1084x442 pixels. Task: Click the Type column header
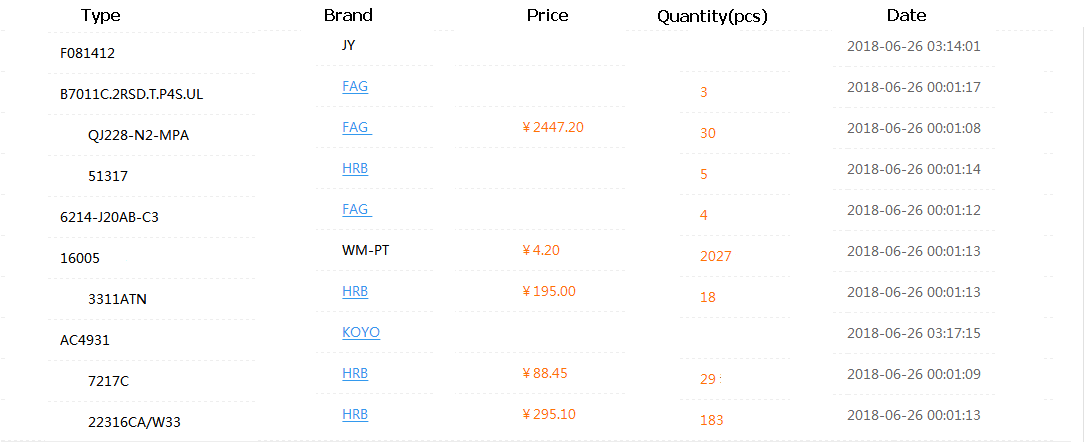pyautogui.click(x=101, y=15)
